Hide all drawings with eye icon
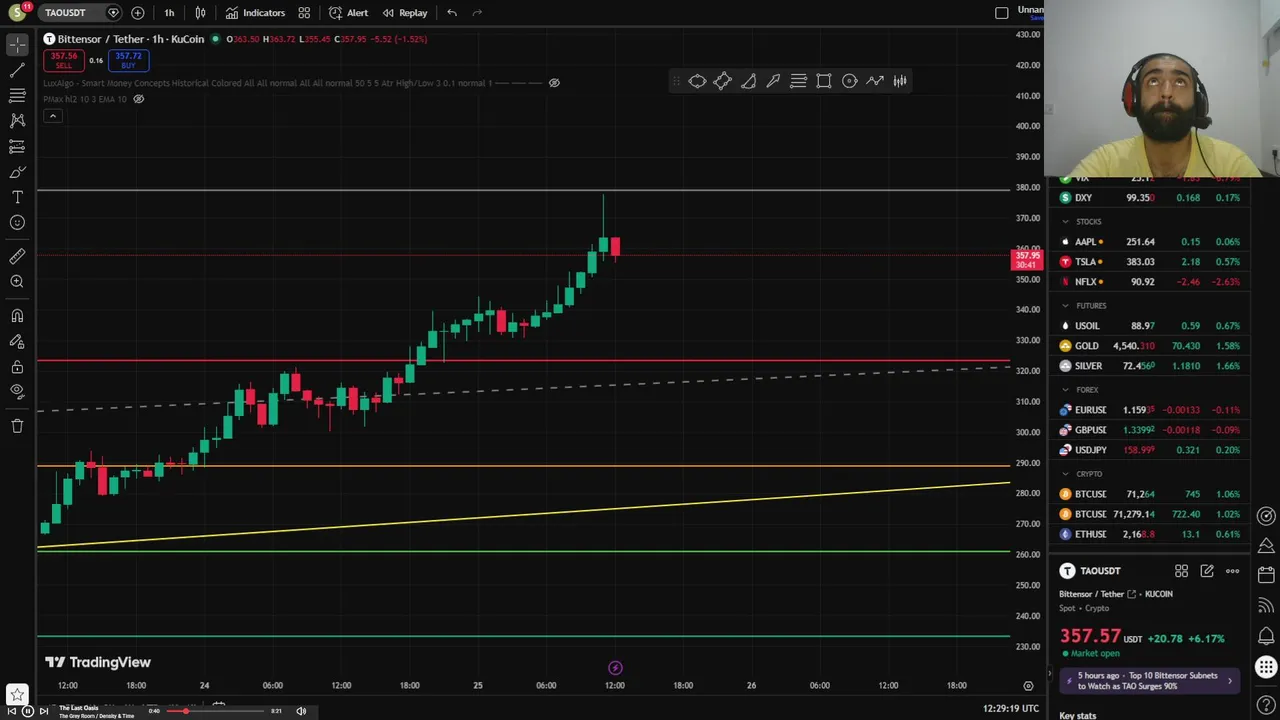The height and width of the screenshot is (720, 1280). point(17,391)
